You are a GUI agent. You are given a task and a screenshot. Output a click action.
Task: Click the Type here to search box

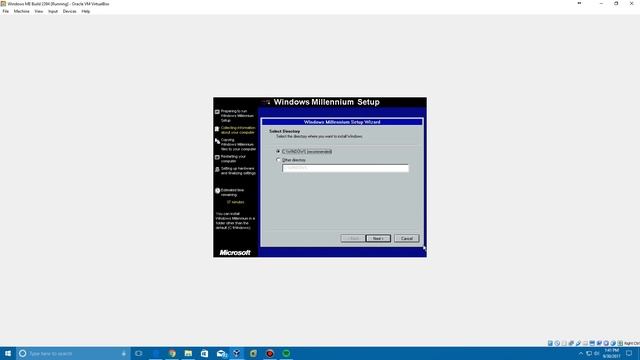(x=73, y=353)
